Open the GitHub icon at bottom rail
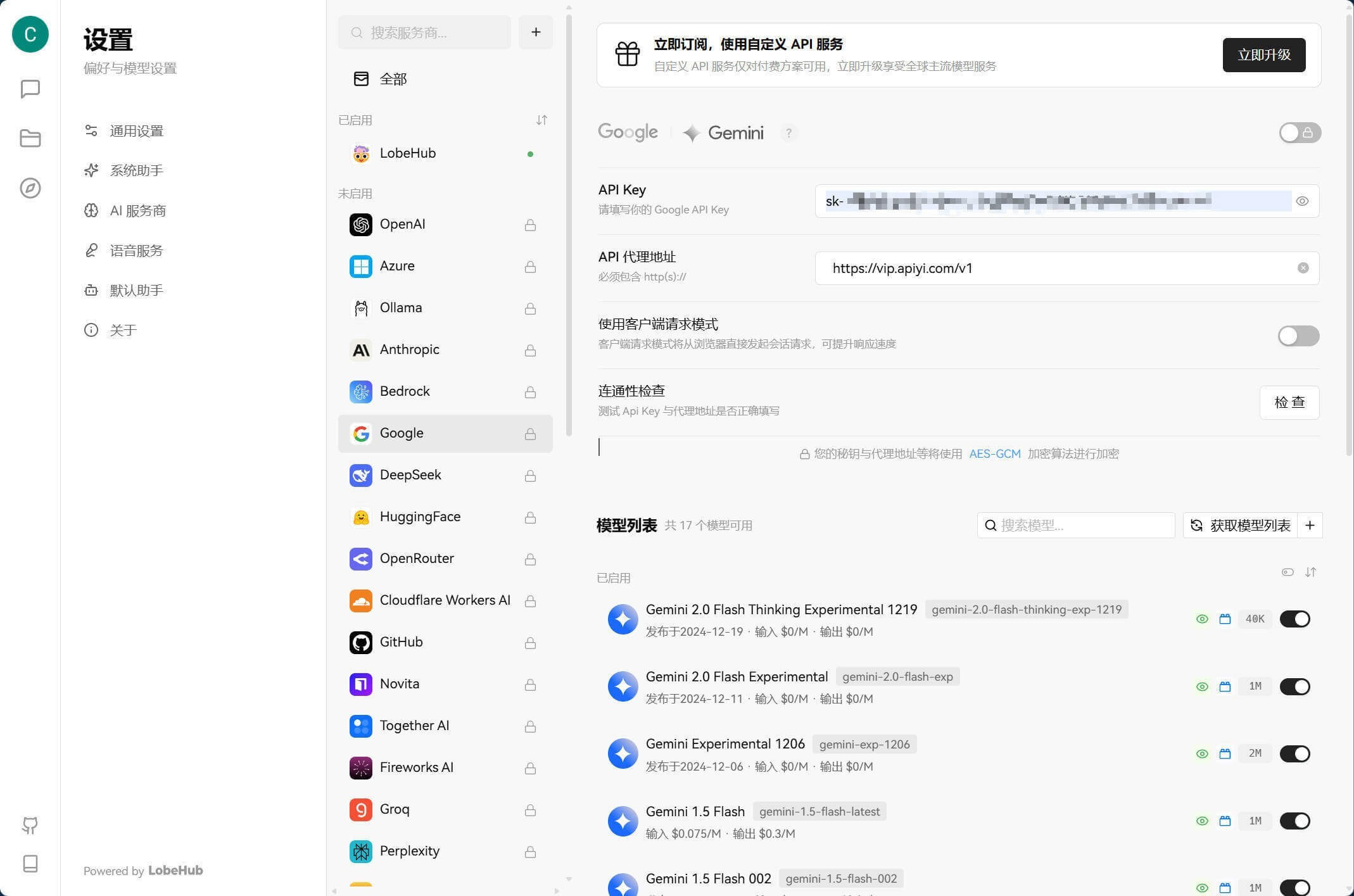The height and width of the screenshot is (896, 1354). click(30, 825)
